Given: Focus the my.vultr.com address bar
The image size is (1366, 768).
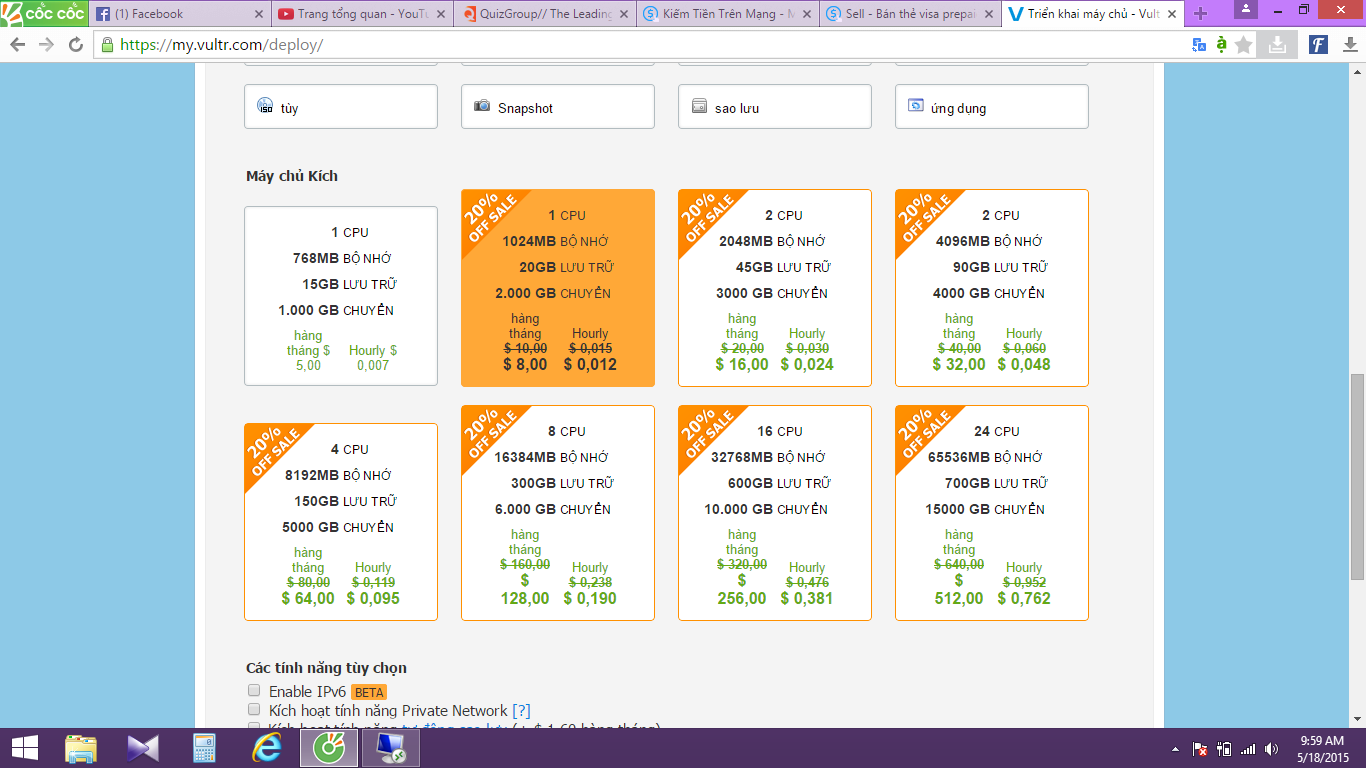Looking at the screenshot, I should pyautogui.click(x=640, y=45).
